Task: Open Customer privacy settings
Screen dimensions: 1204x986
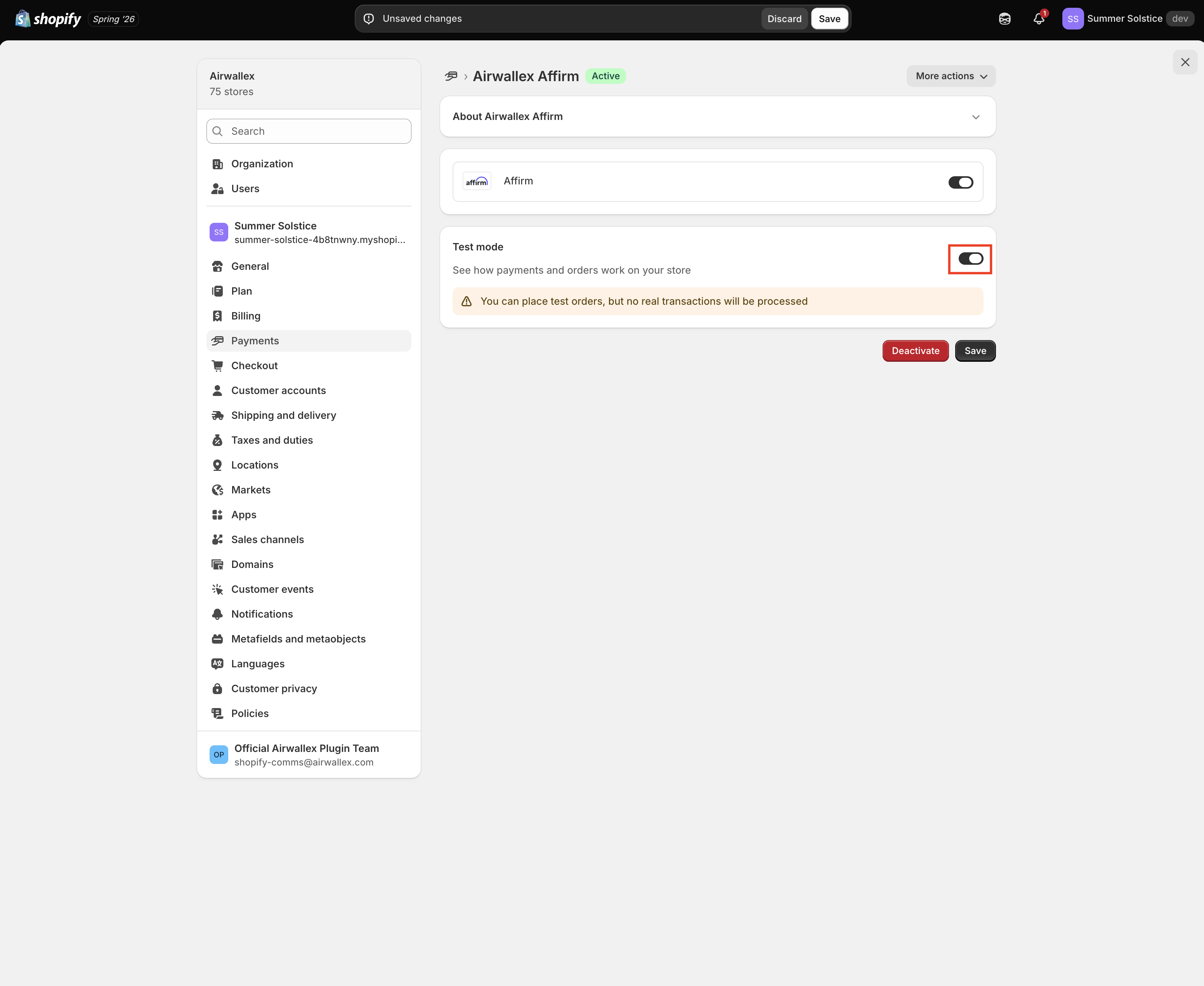Action: (x=309, y=689)
